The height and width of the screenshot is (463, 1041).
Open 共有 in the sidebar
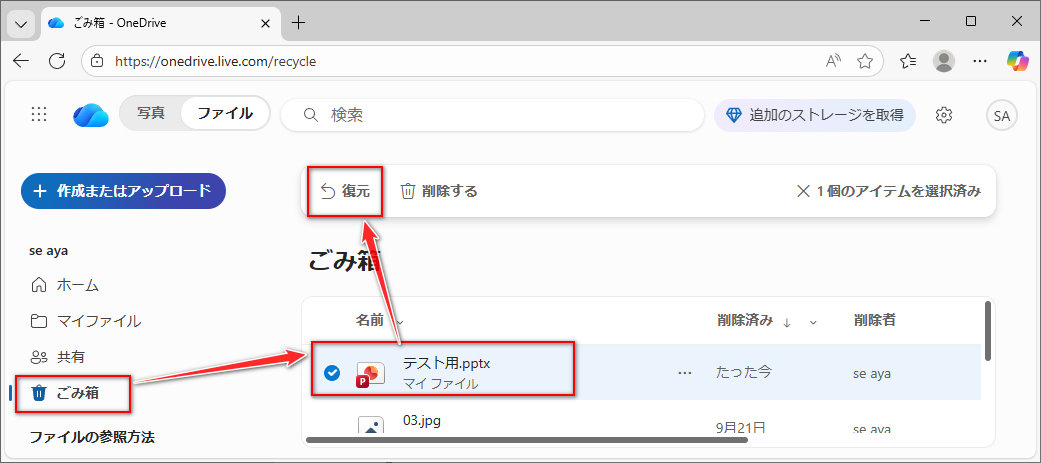click(x=58, y=357)
